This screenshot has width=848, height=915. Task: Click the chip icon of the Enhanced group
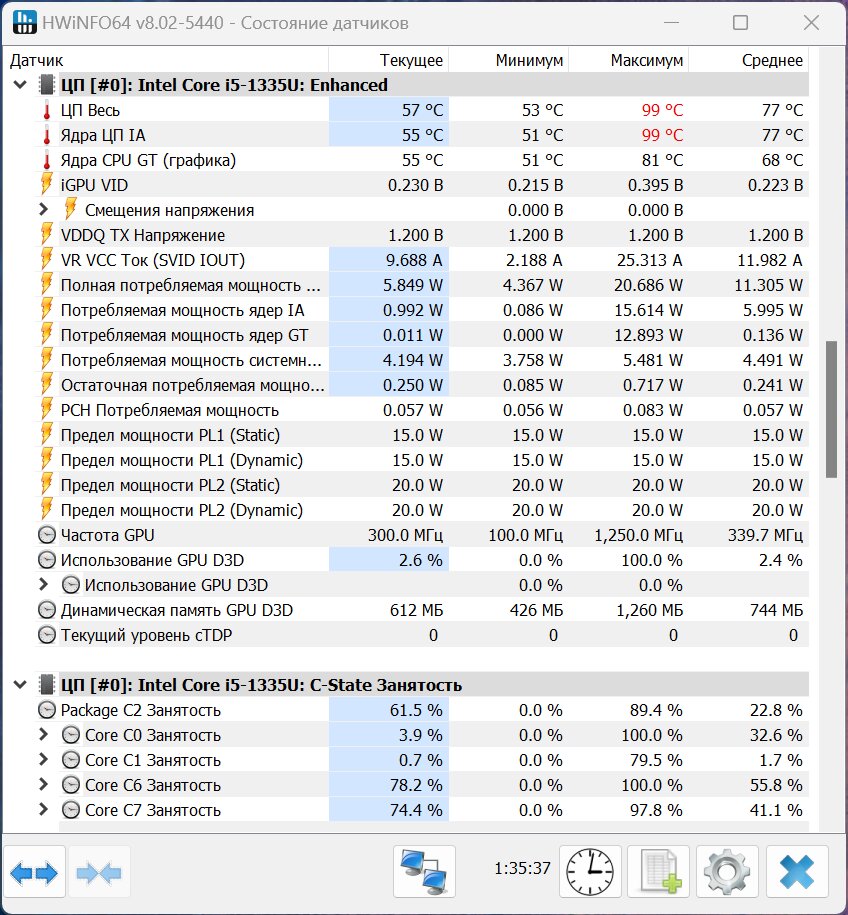coord(47,85)
